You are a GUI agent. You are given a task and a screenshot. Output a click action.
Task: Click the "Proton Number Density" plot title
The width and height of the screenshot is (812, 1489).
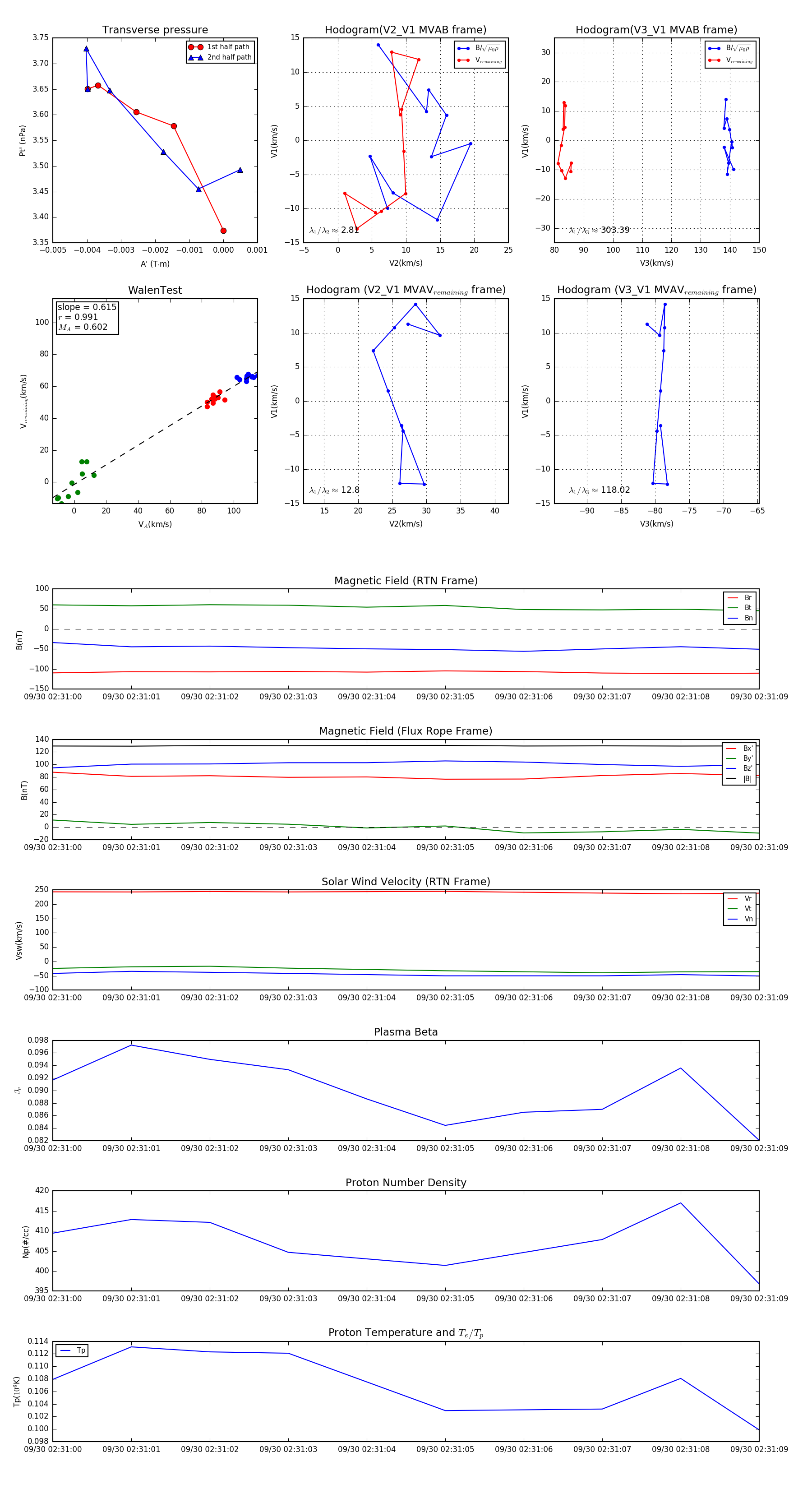[x=406, y=1183]
